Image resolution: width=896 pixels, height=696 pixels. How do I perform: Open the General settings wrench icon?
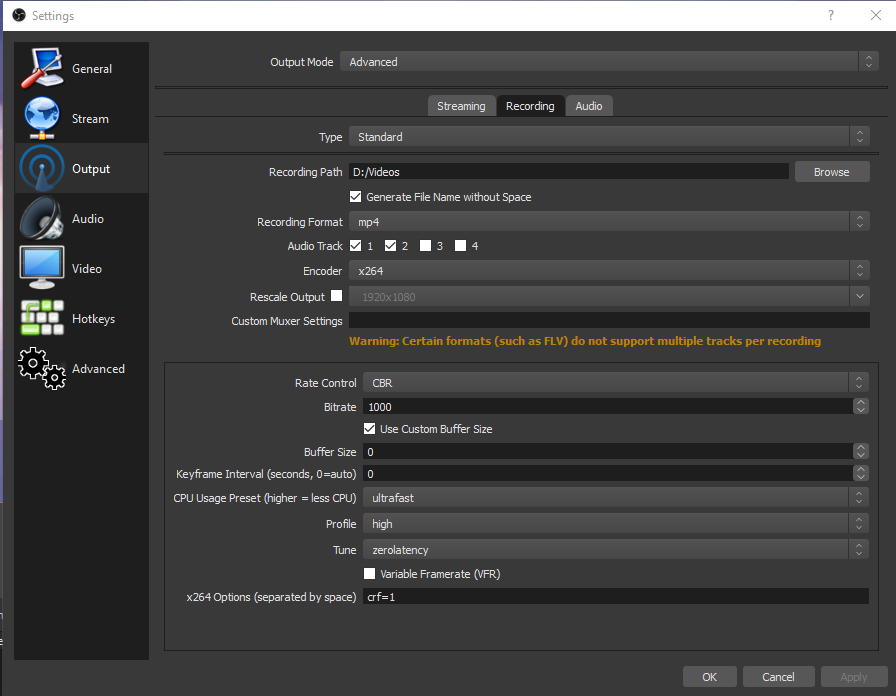tap(42, 68)
